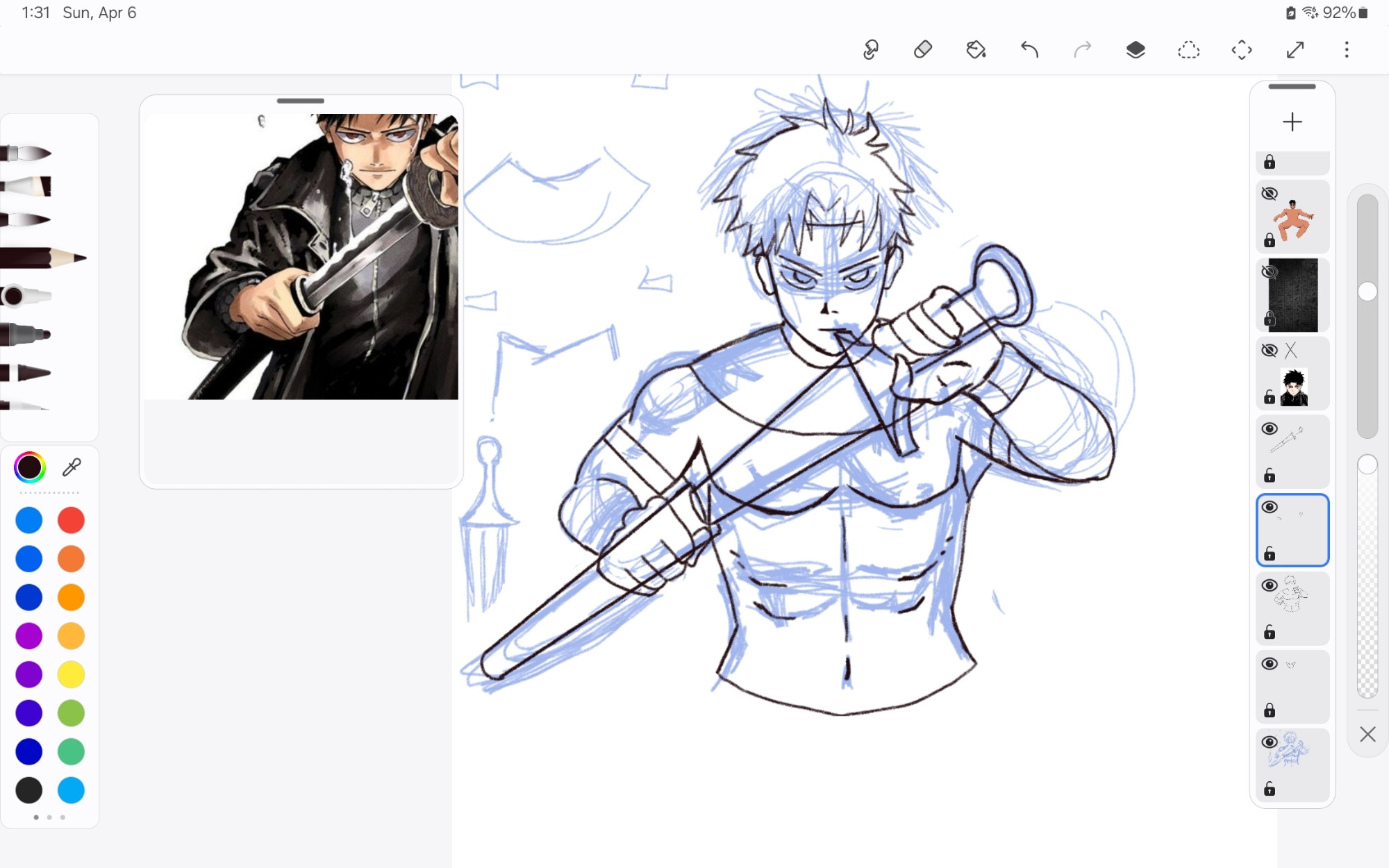This screenshot has height=868, width=1389.
Task: Select the dark pointed calligraphy brush
Action: 26,373
